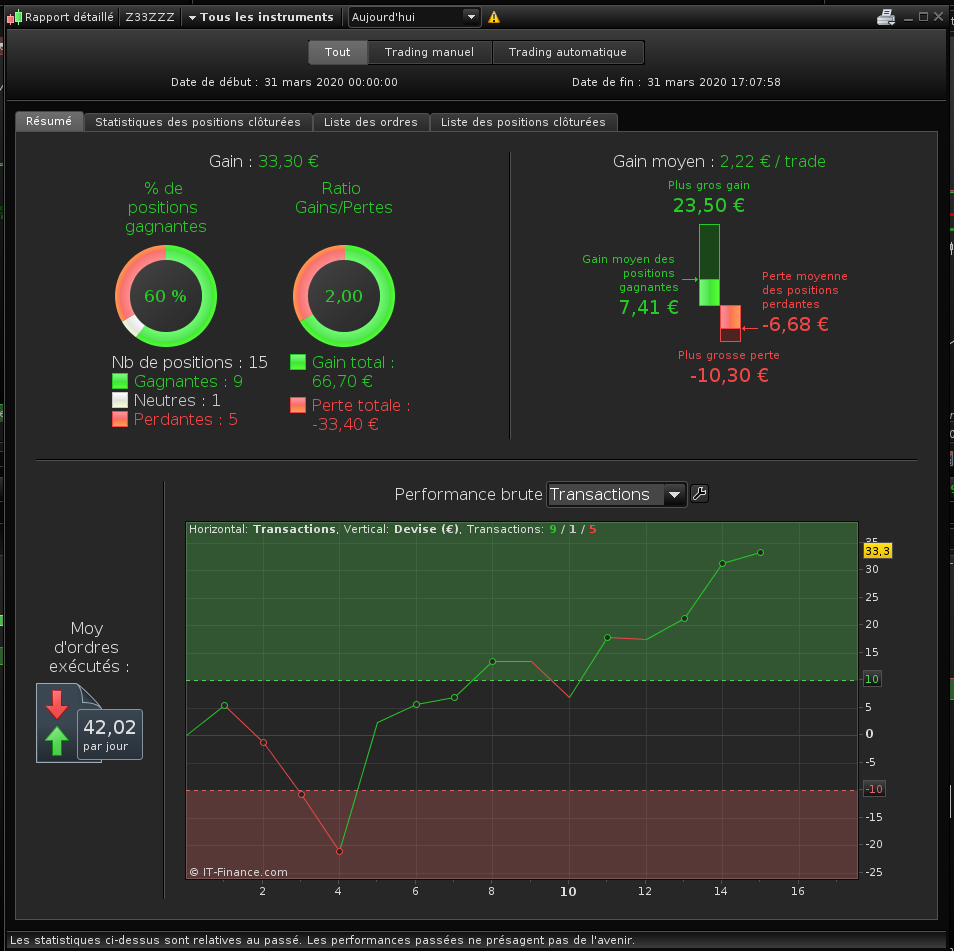
Task: Click the candlestick icon beside Rapport détaillé
Action: pyautogui.click(x=15, y=18)
